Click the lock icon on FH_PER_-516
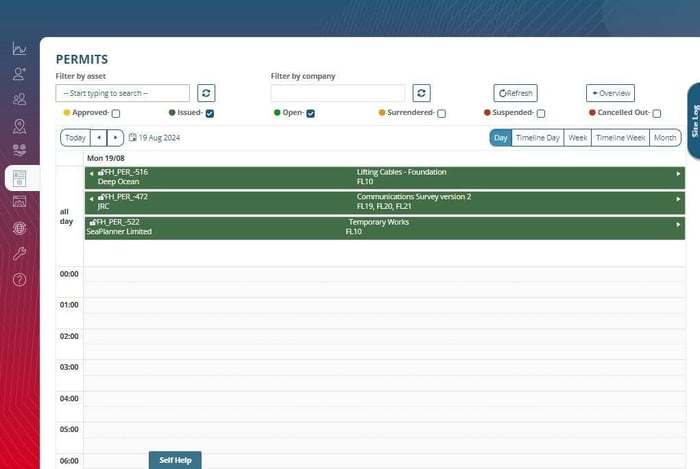This screenshot has height=469, width=700. (101, 172)
